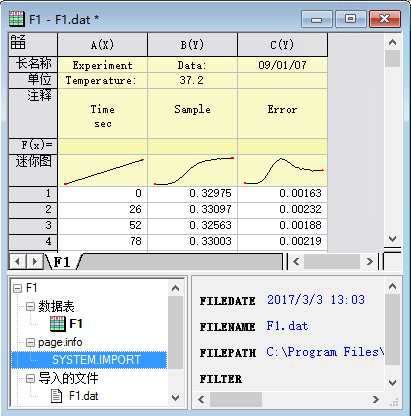
Task: Select row 4 header
Action: coord(33,242)
